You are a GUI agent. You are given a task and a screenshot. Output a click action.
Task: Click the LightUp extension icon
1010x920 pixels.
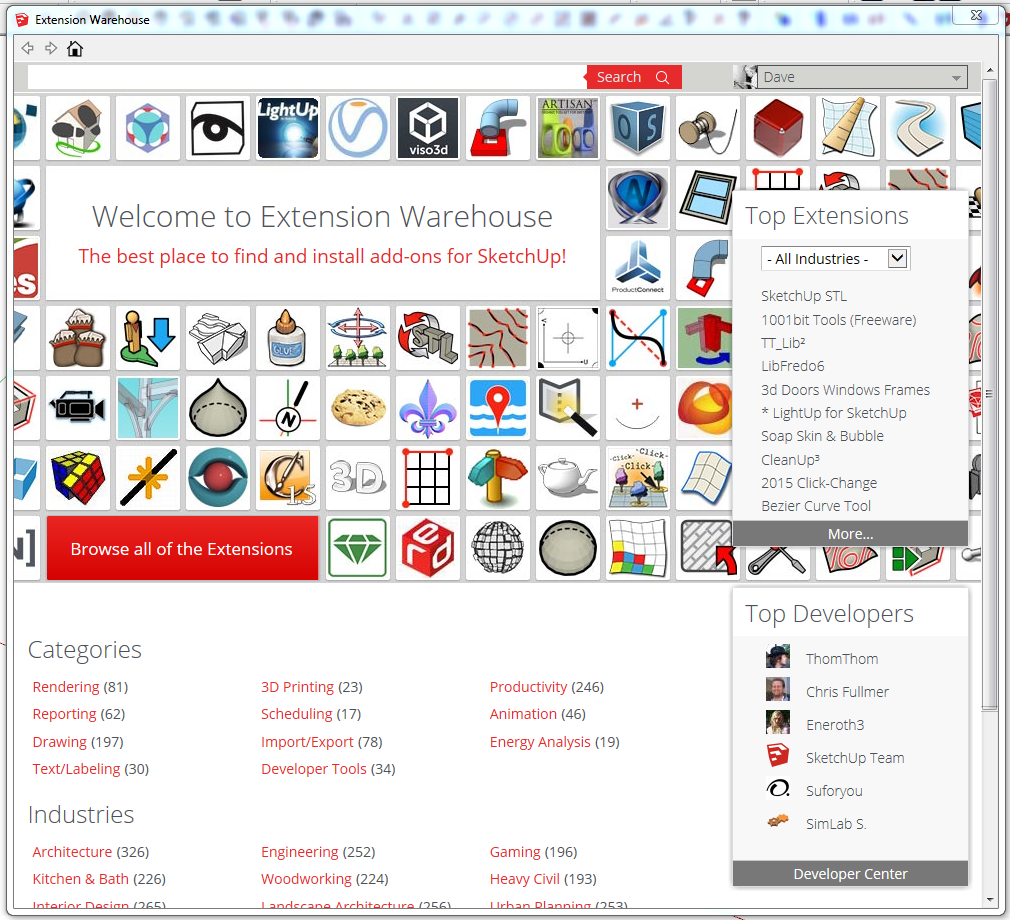(288, 128)
